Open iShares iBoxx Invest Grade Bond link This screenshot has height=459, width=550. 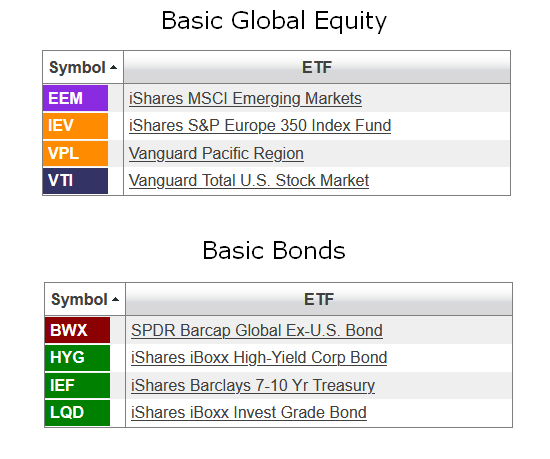249,413
